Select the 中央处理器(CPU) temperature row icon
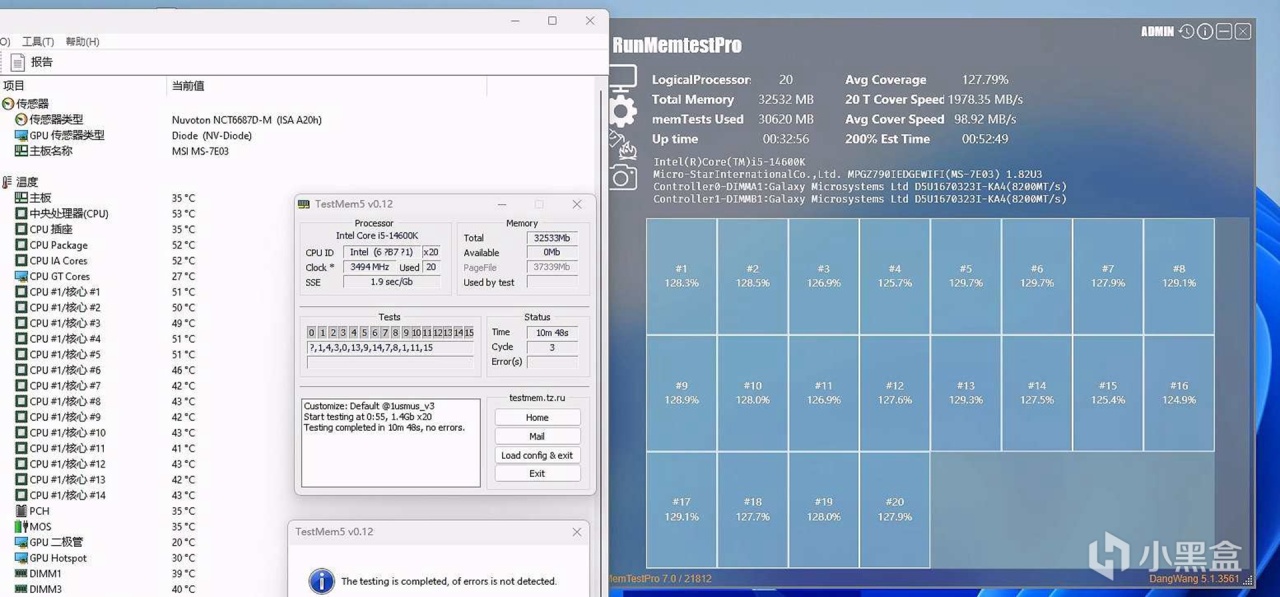 point(21,214)
